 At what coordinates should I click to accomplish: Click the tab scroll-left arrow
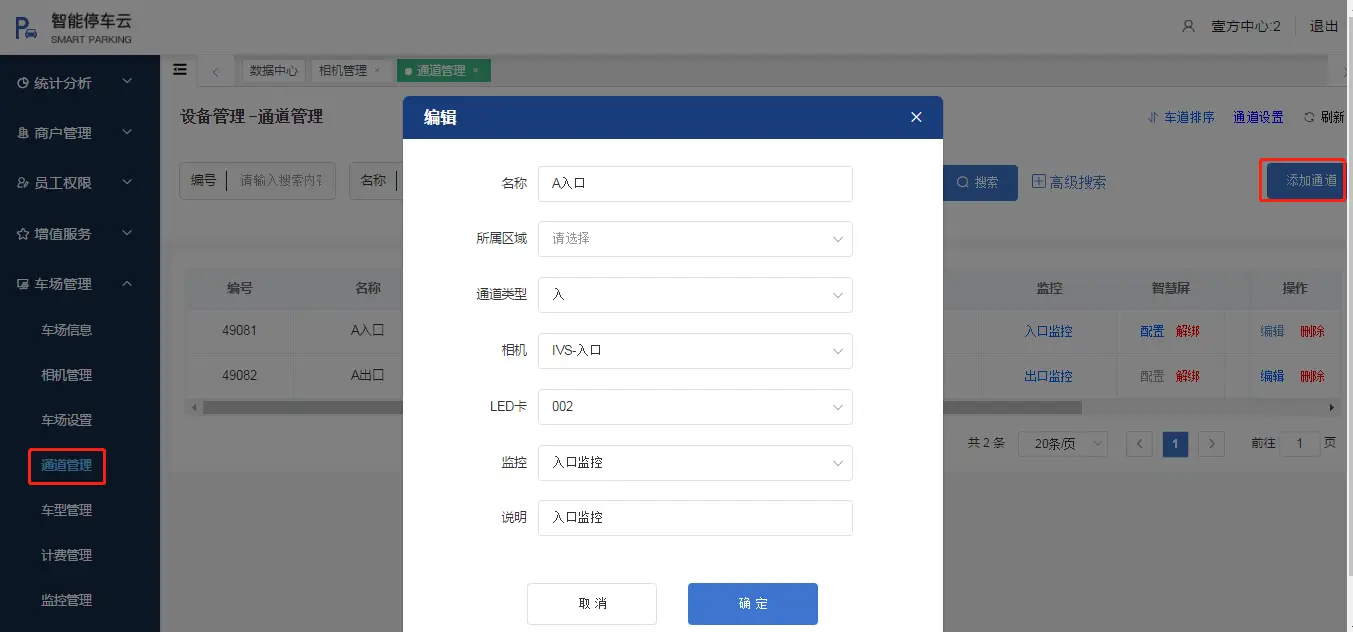(x=215, y=71)
